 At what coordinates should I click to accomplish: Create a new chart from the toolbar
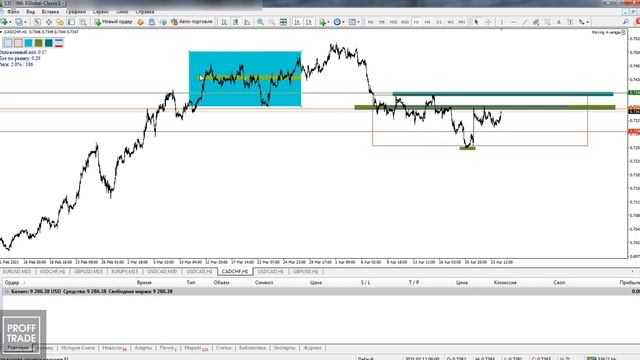click(x=4, y=22)
